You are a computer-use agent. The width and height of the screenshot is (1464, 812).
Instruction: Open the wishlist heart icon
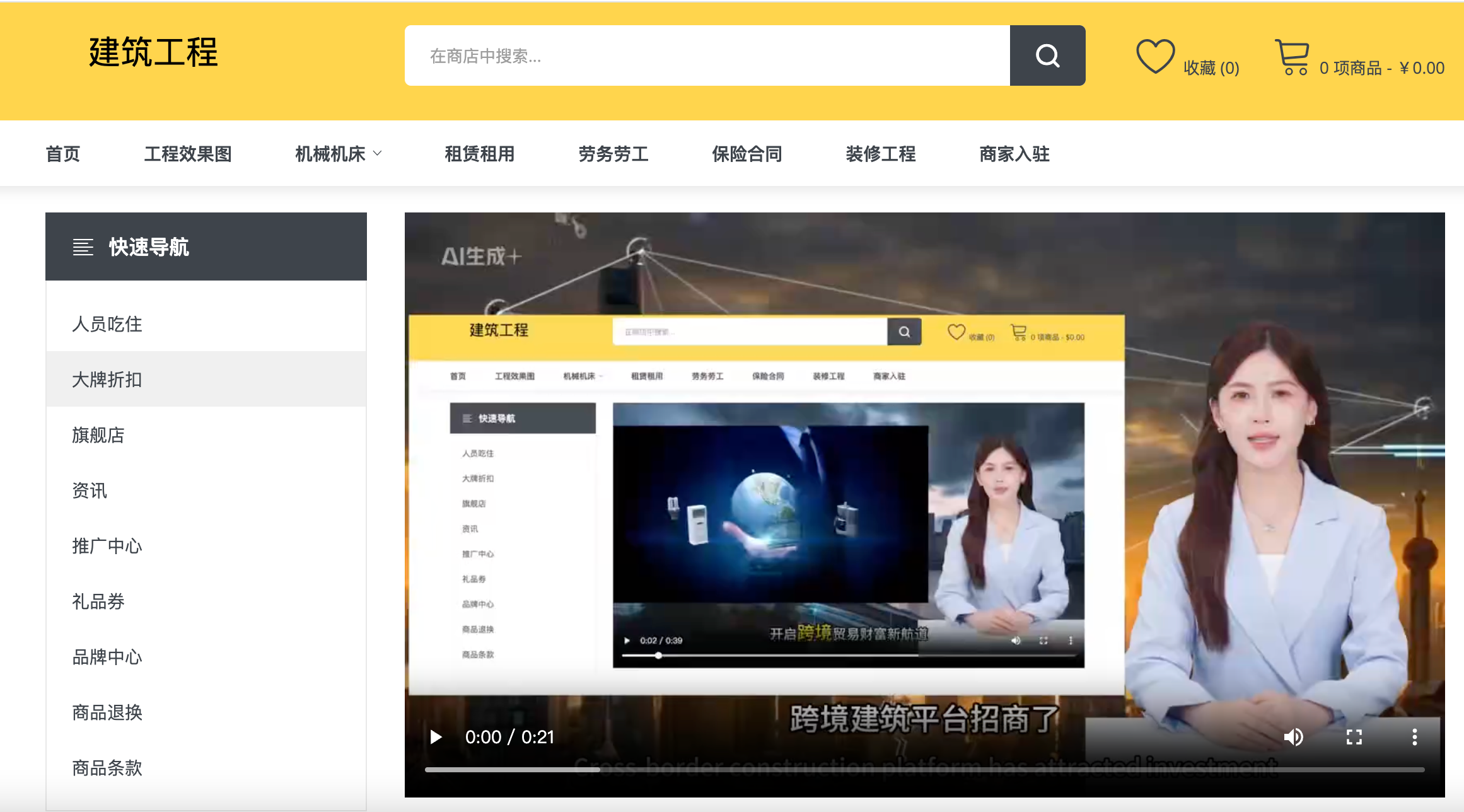pyautogui.click(x=1155, y=57)
